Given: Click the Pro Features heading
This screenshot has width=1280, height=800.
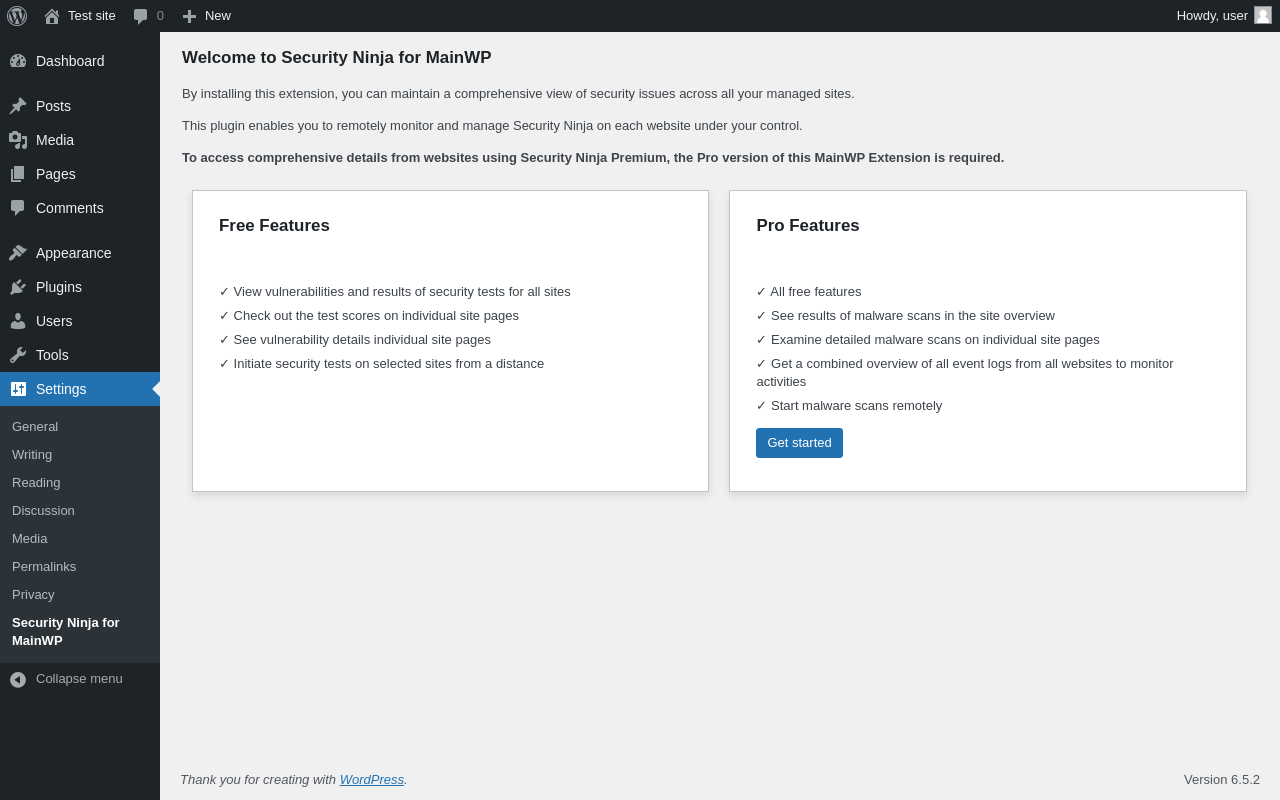Looking at the screenshot, I should click(808, 226).
